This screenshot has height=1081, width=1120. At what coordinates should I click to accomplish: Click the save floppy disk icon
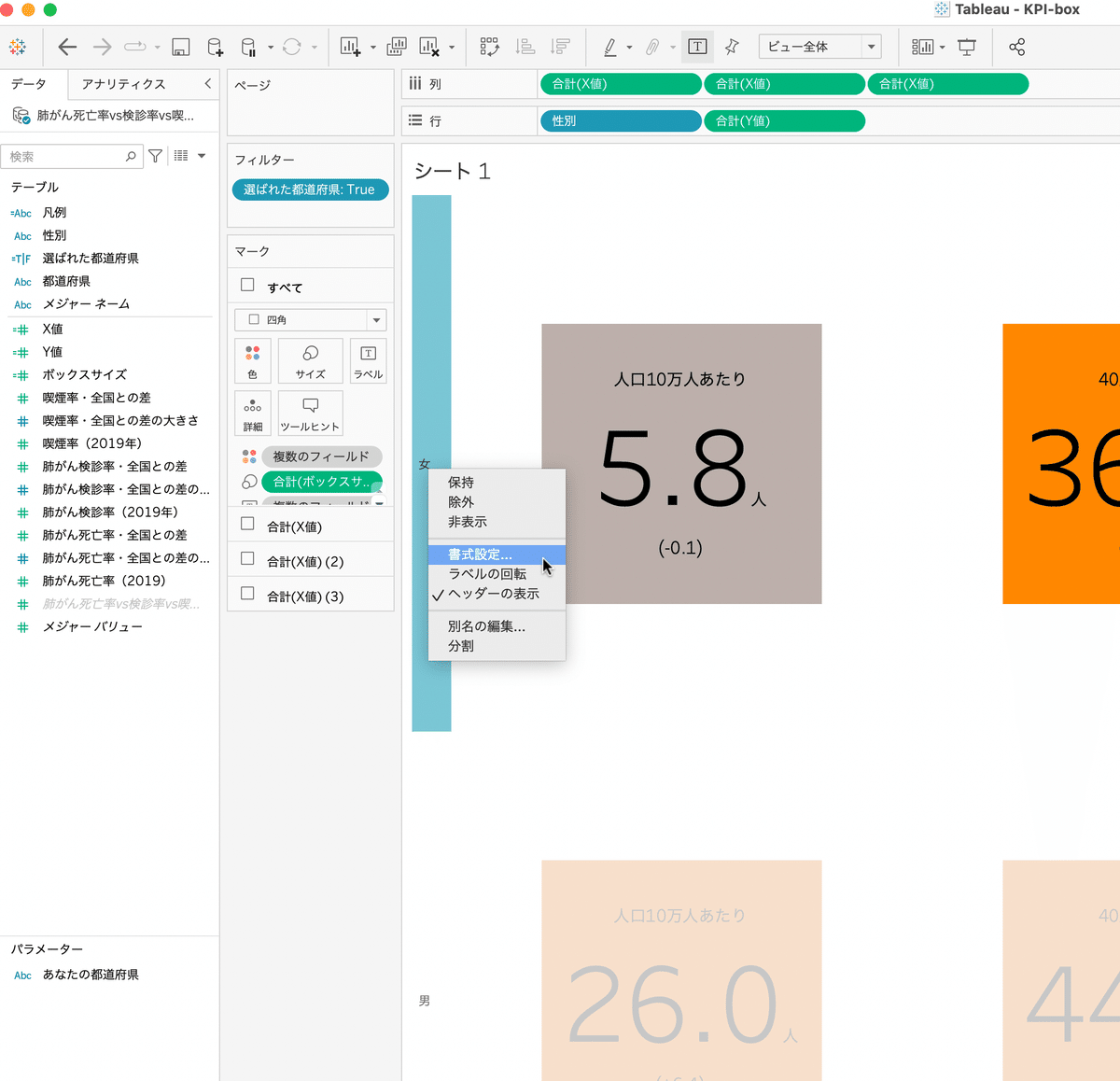click(x=181, y=47)
